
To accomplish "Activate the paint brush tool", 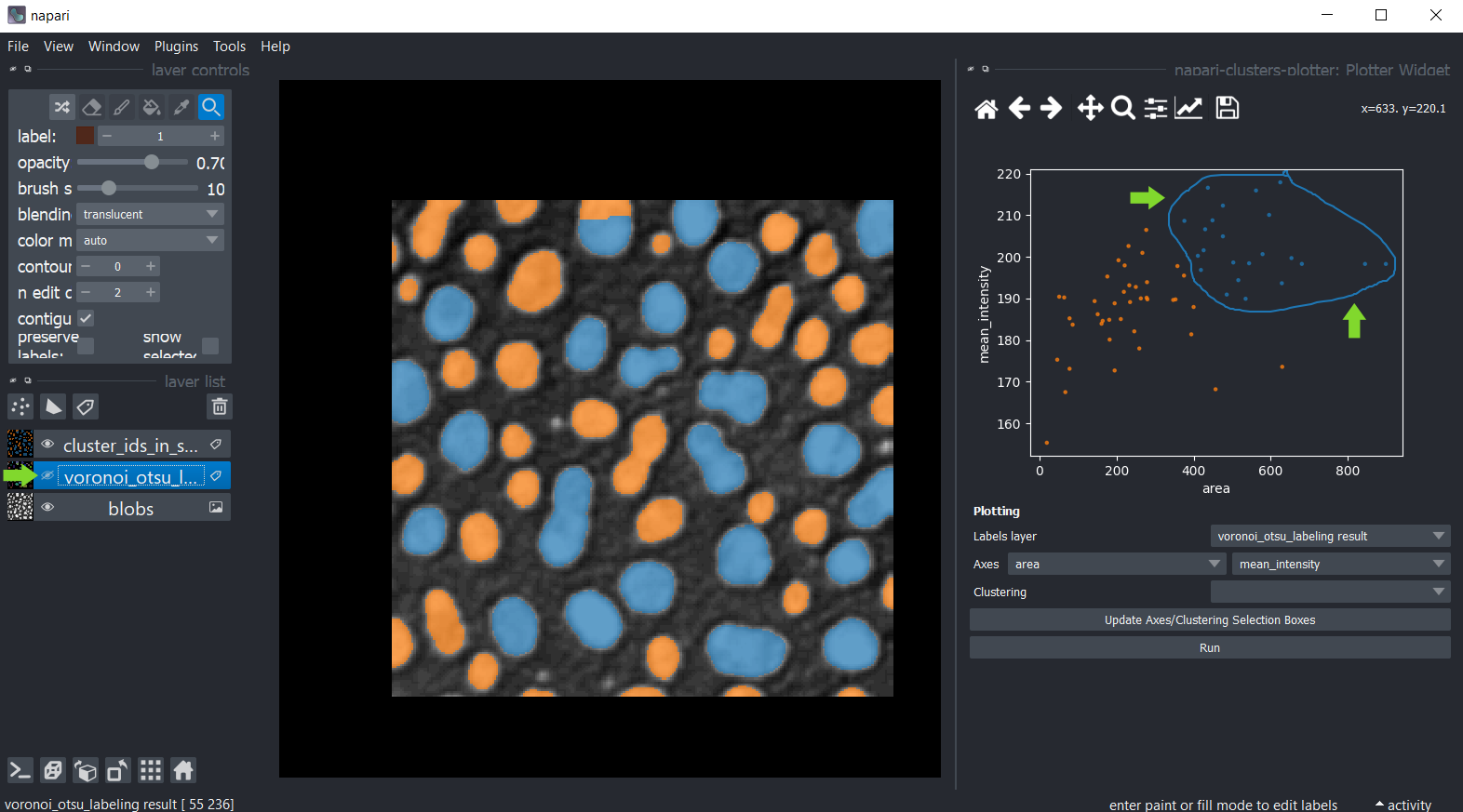I will pos(122,107).
